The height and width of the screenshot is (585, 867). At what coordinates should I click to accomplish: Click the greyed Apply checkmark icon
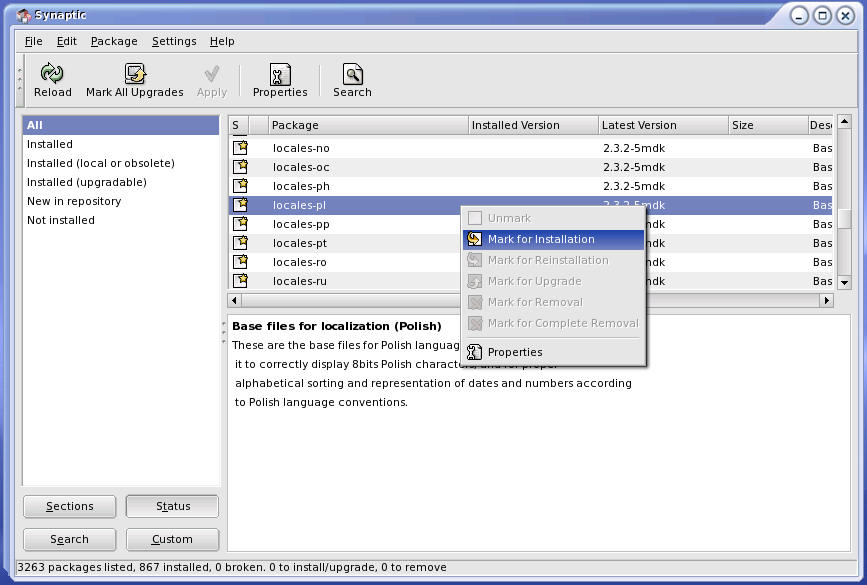tap(212, 74)
